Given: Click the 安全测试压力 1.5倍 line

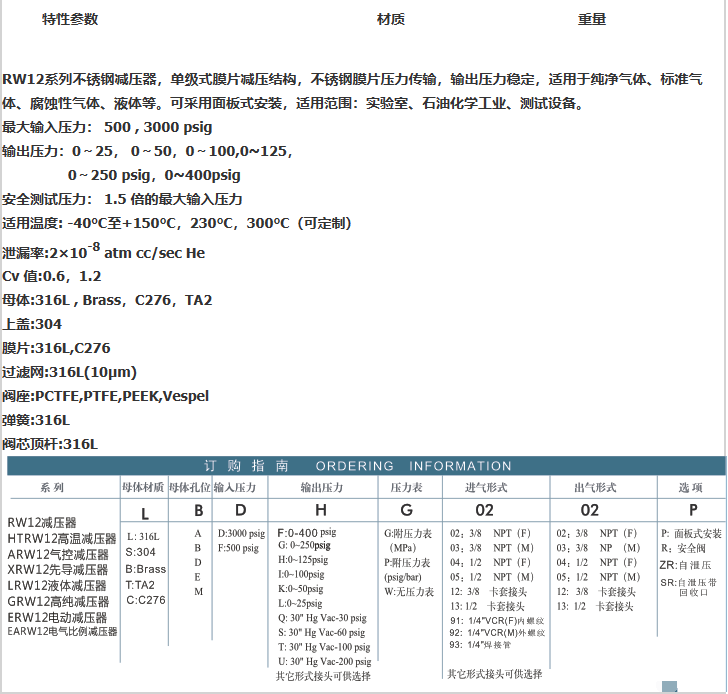Looking at the screenshot, I should (122, 200).
